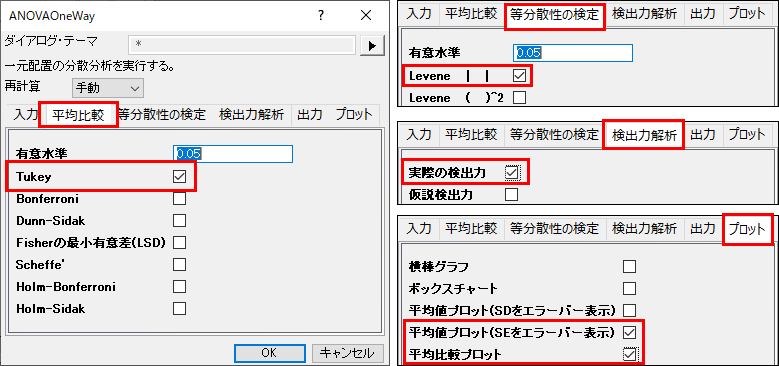Open 等分散性の検定 tab in bottom-right panel
The image size is (779, 366).
[x=554, y=229]
